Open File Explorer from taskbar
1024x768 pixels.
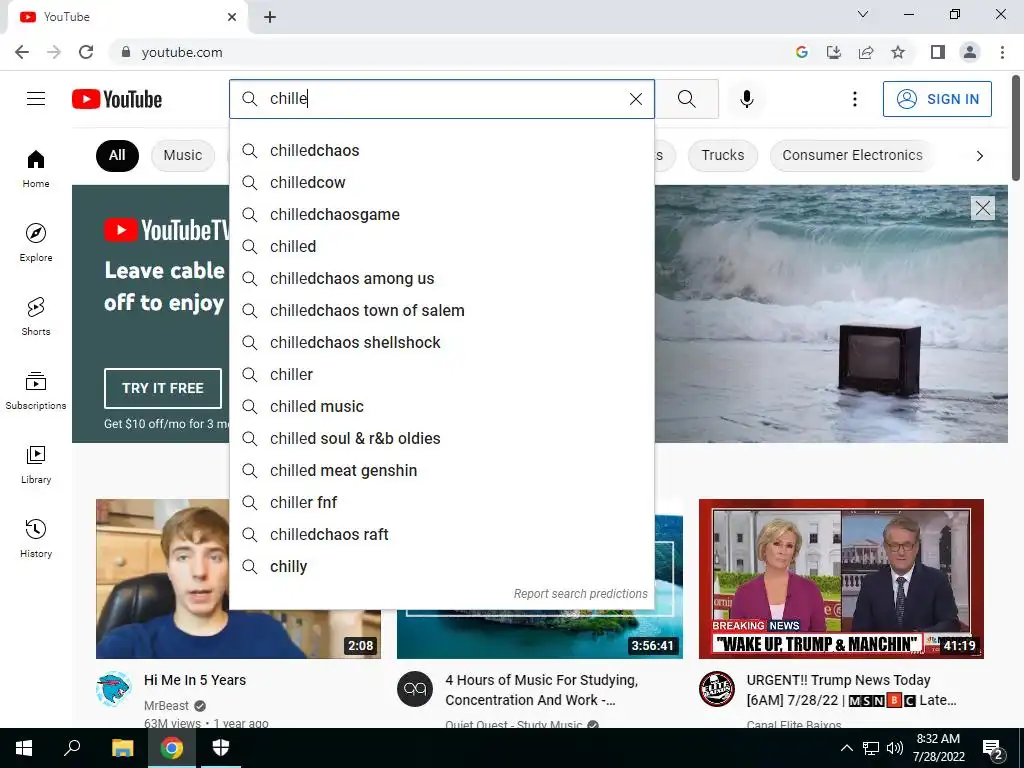122,748
